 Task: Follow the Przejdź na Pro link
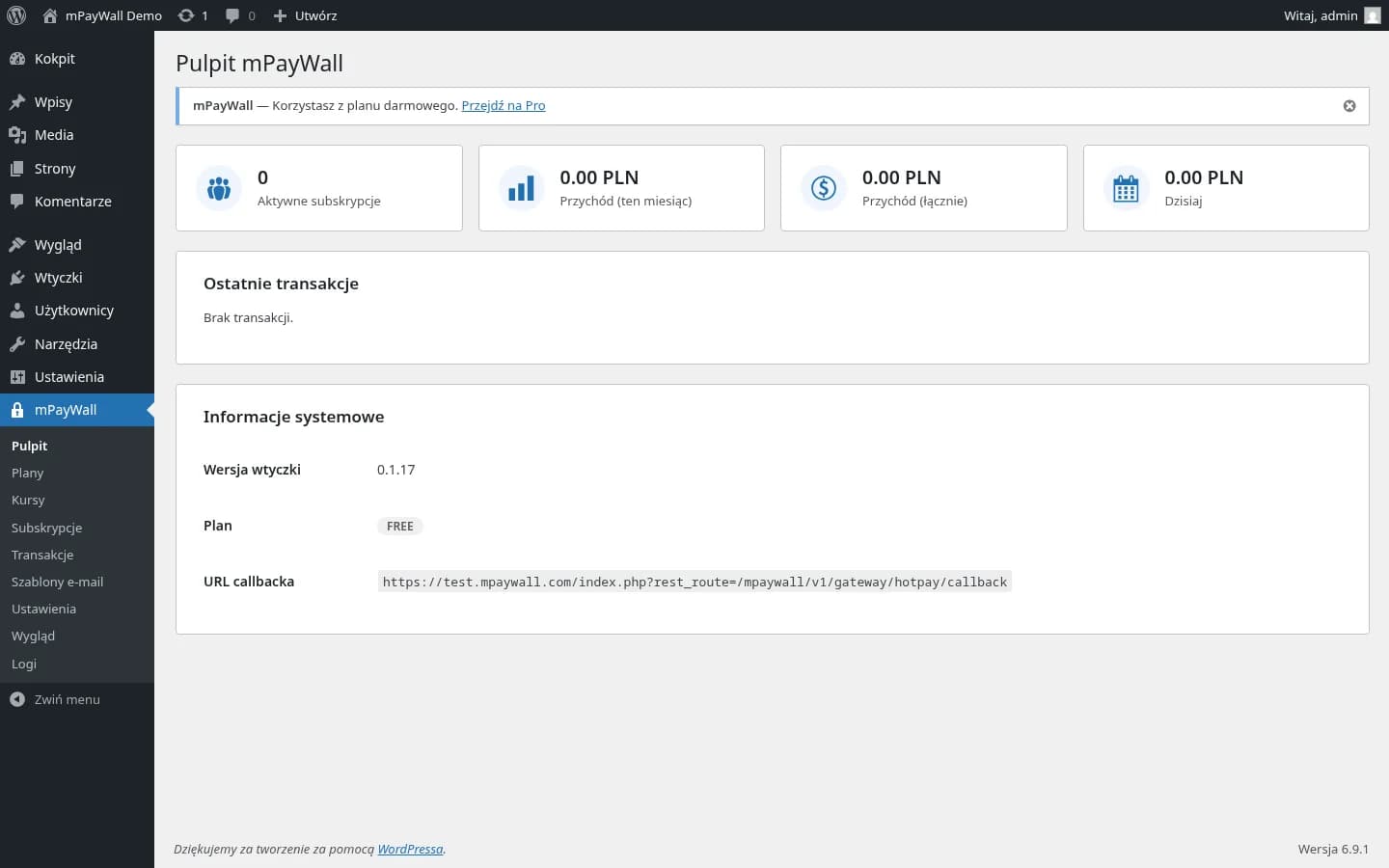click(x=503, y=105)
